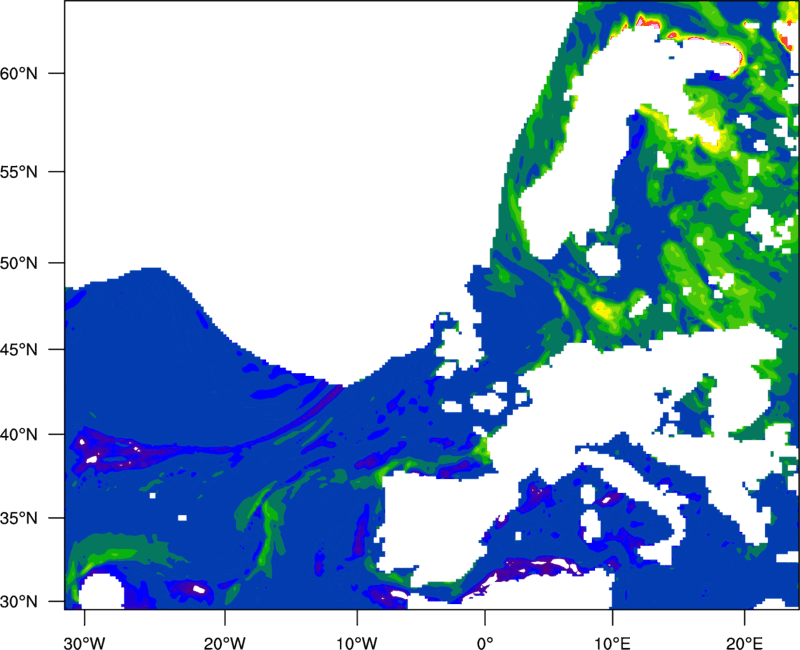Click the 20°W longitude label

click(225, 643)
